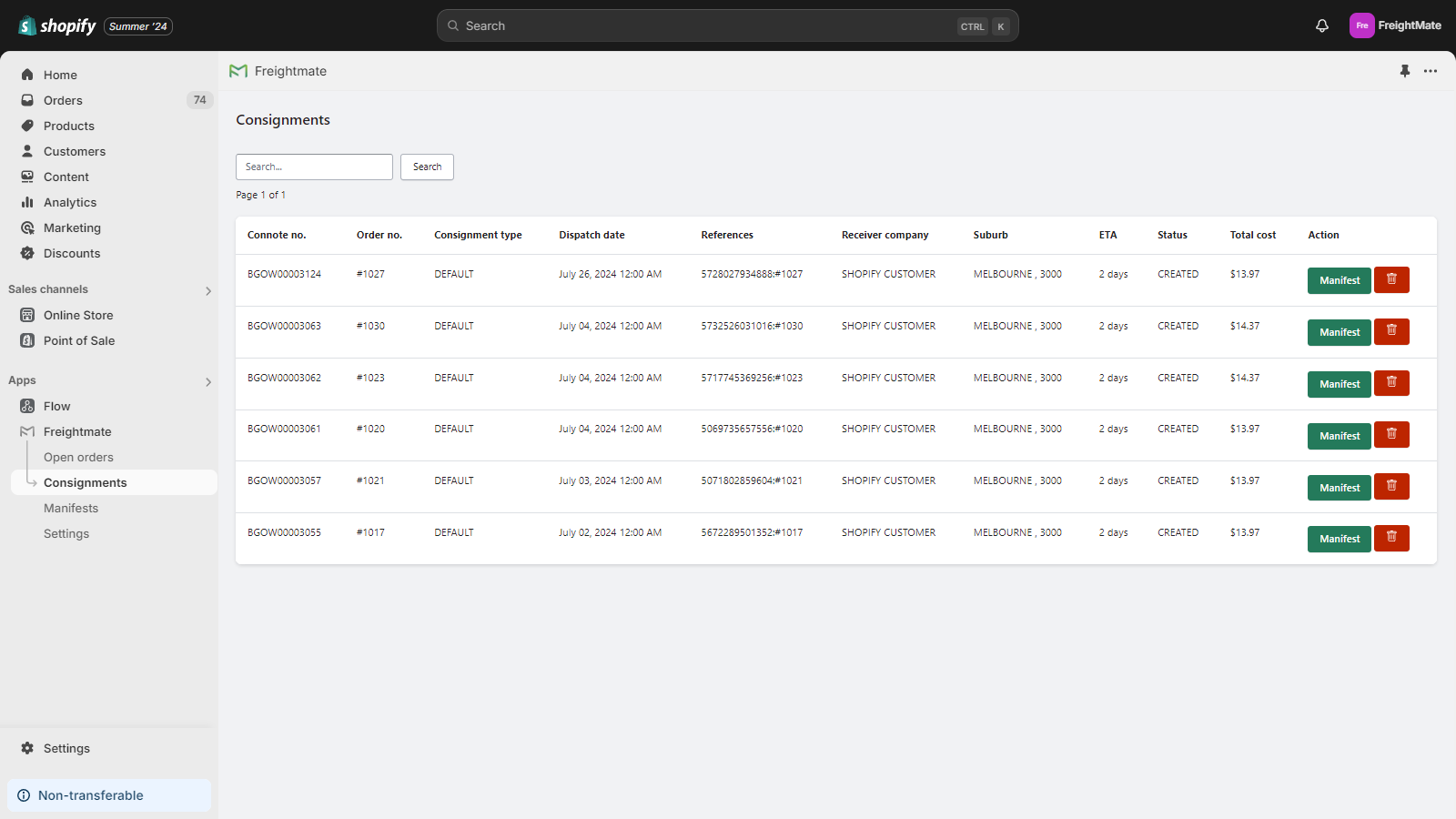Click Manifest for consignment BGOW00003057
This screenshot has height=819, width=1456.
point(1339,488)
